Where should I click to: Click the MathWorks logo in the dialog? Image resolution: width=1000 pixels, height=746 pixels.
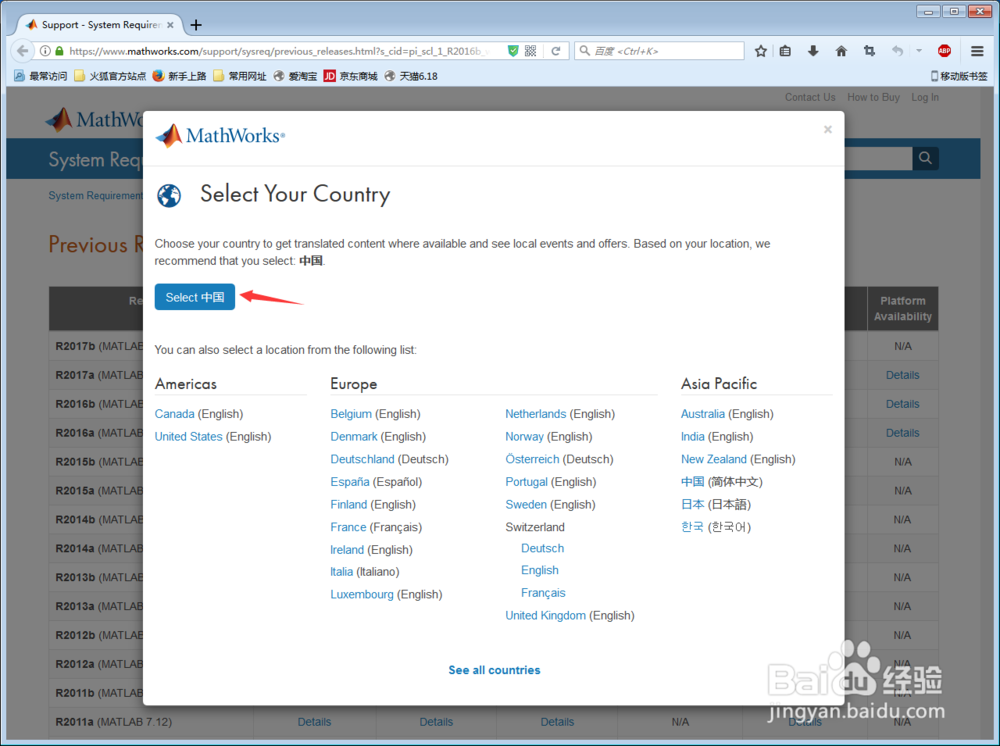pyautogui.click(x=220, y=135)
